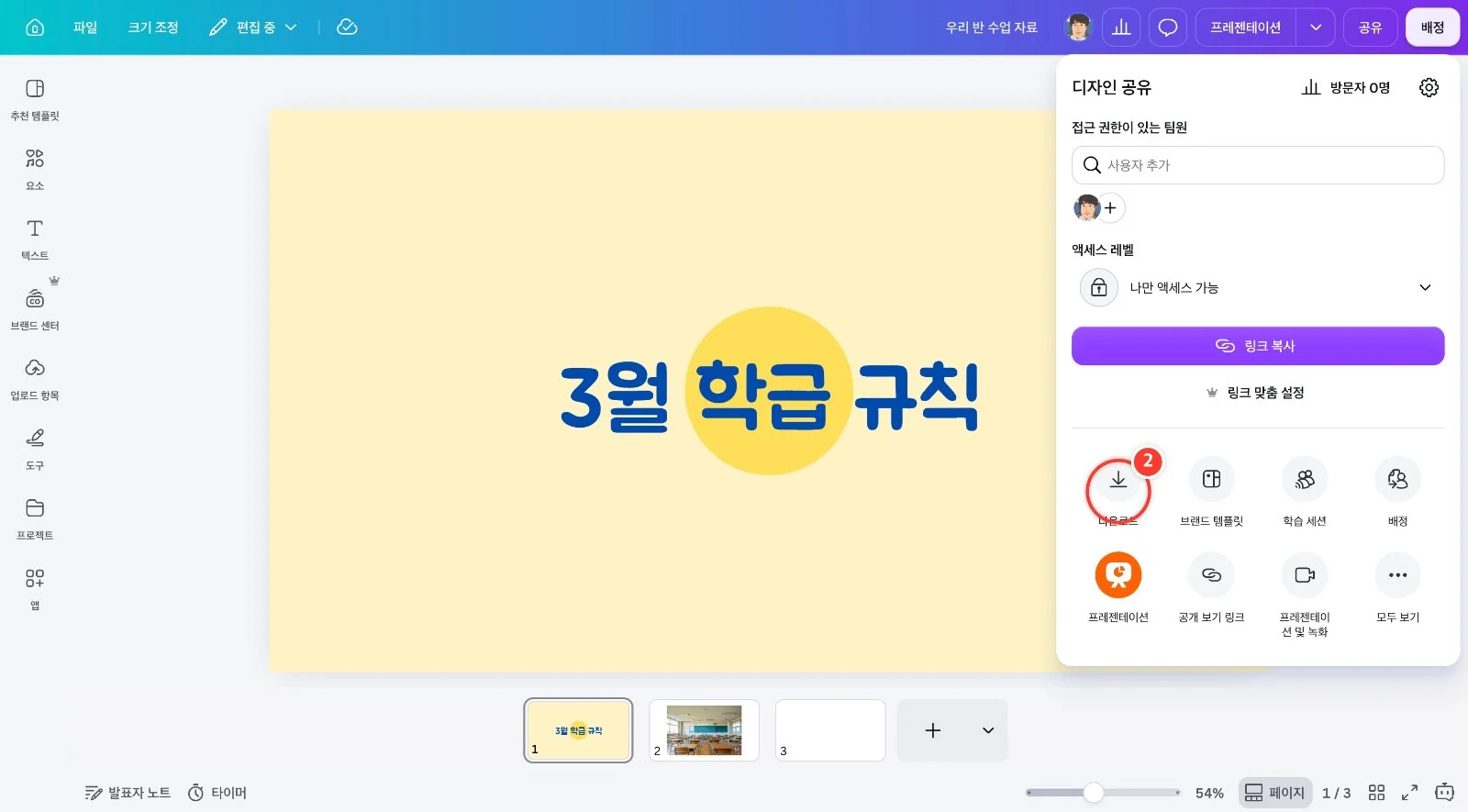Select 배정 option in share panel
Viewport: 1468px width, 812px height.
1397,491
